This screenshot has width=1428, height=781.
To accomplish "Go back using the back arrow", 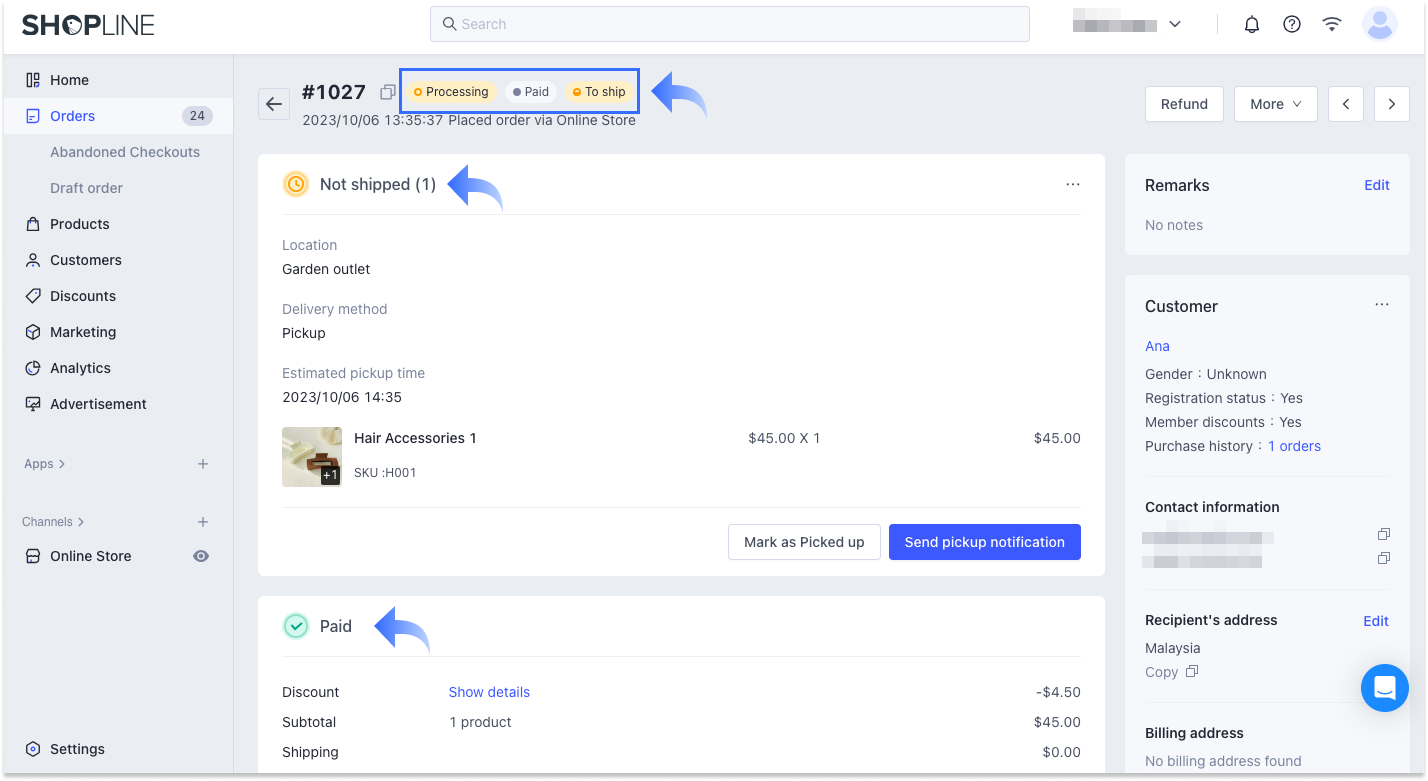I will point(273,103).
